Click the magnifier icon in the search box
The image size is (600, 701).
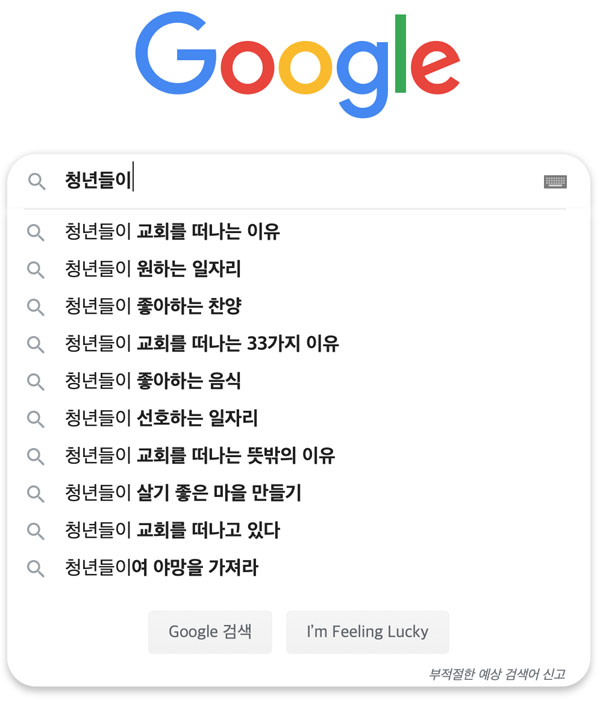tap(36, 182)
